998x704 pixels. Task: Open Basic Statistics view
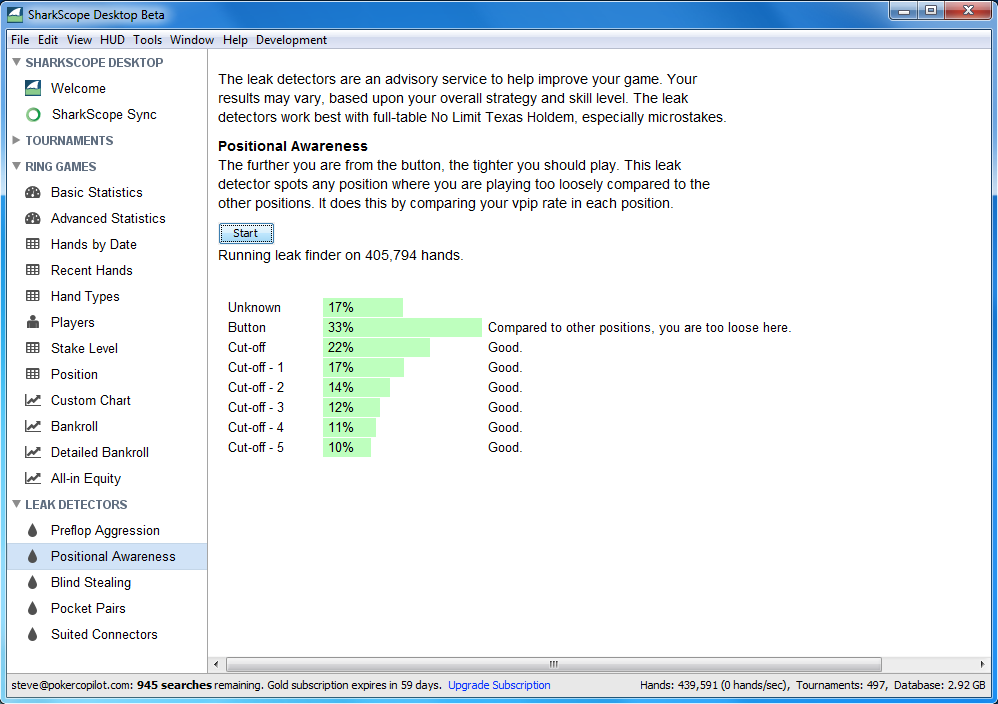pyautogui.click(x=97, y=192)
